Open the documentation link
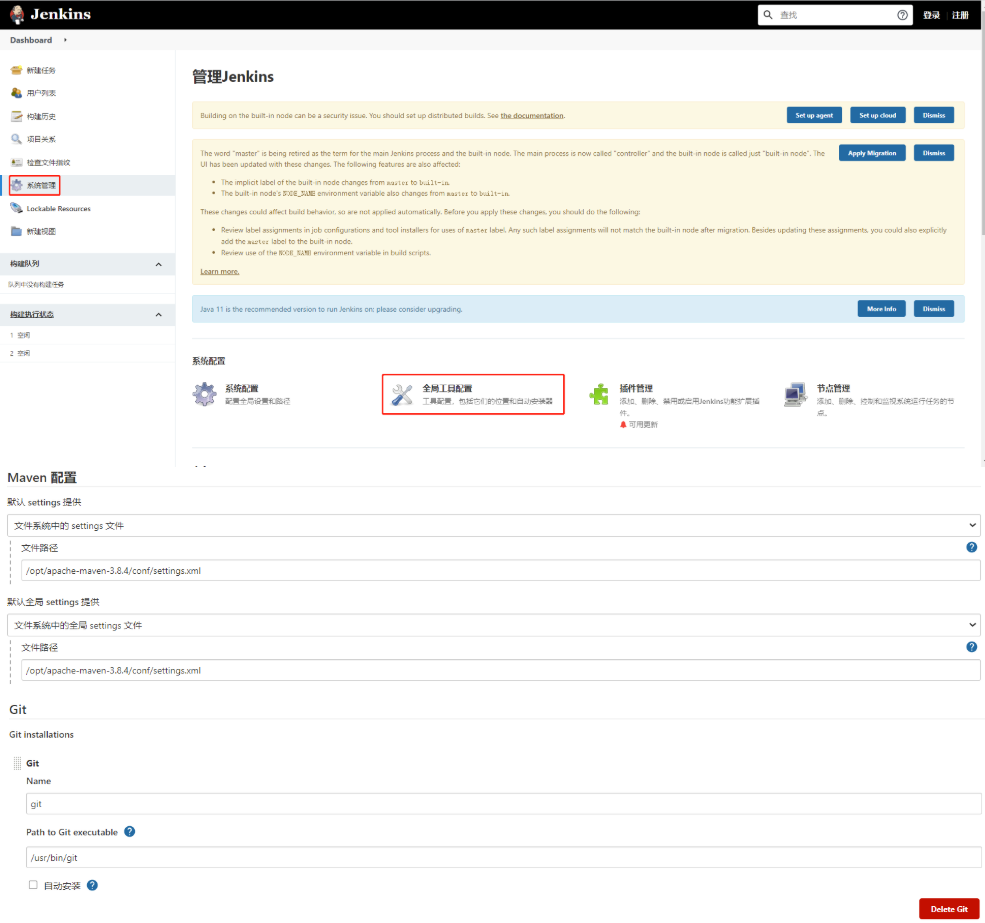The height and width of the screenshot is (923, 985). (532, 116)
